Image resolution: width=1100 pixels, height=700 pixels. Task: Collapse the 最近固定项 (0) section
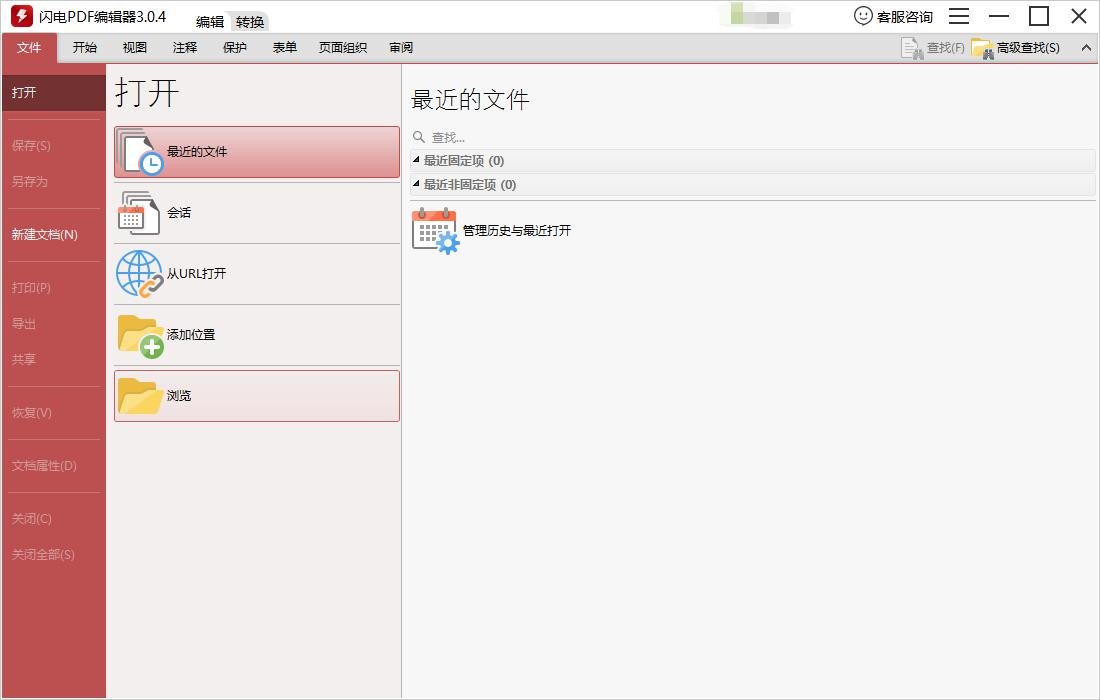416,160
